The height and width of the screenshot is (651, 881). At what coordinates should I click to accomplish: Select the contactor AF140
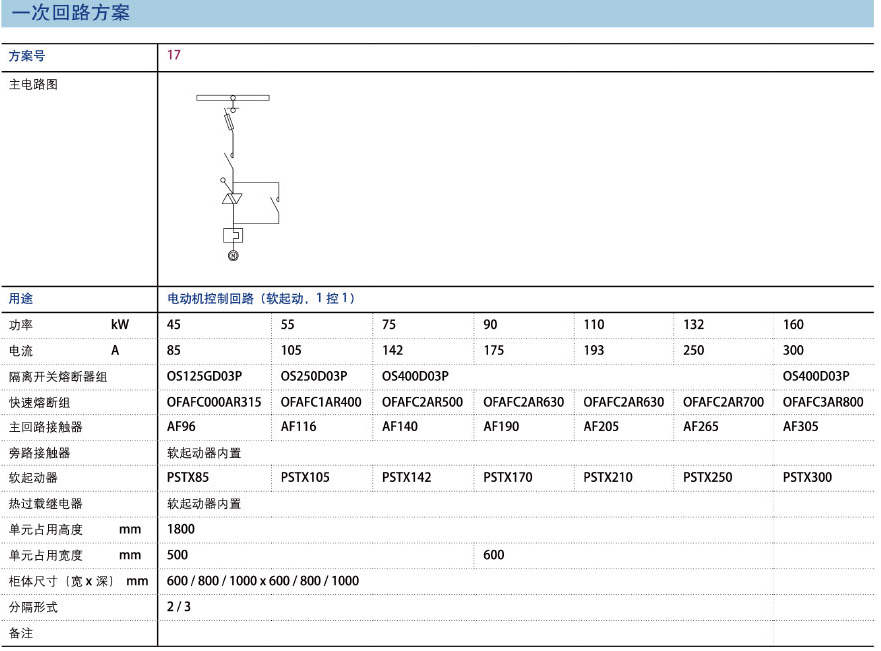400,427
